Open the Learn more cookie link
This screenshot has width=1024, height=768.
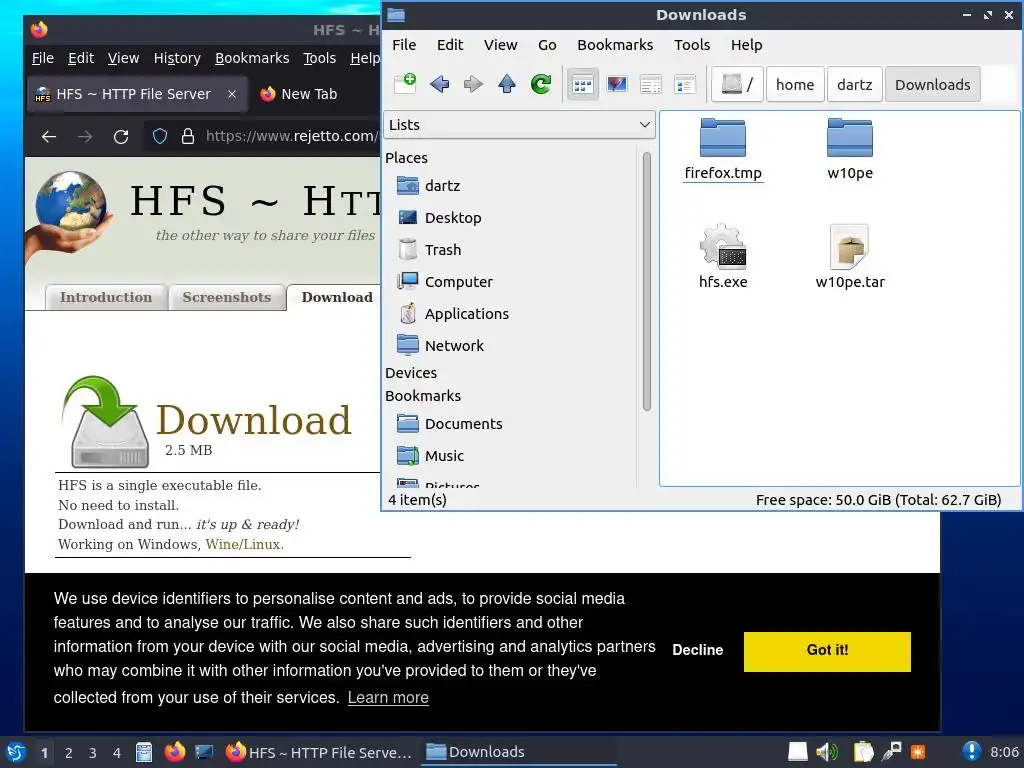[x=388, y=697]
